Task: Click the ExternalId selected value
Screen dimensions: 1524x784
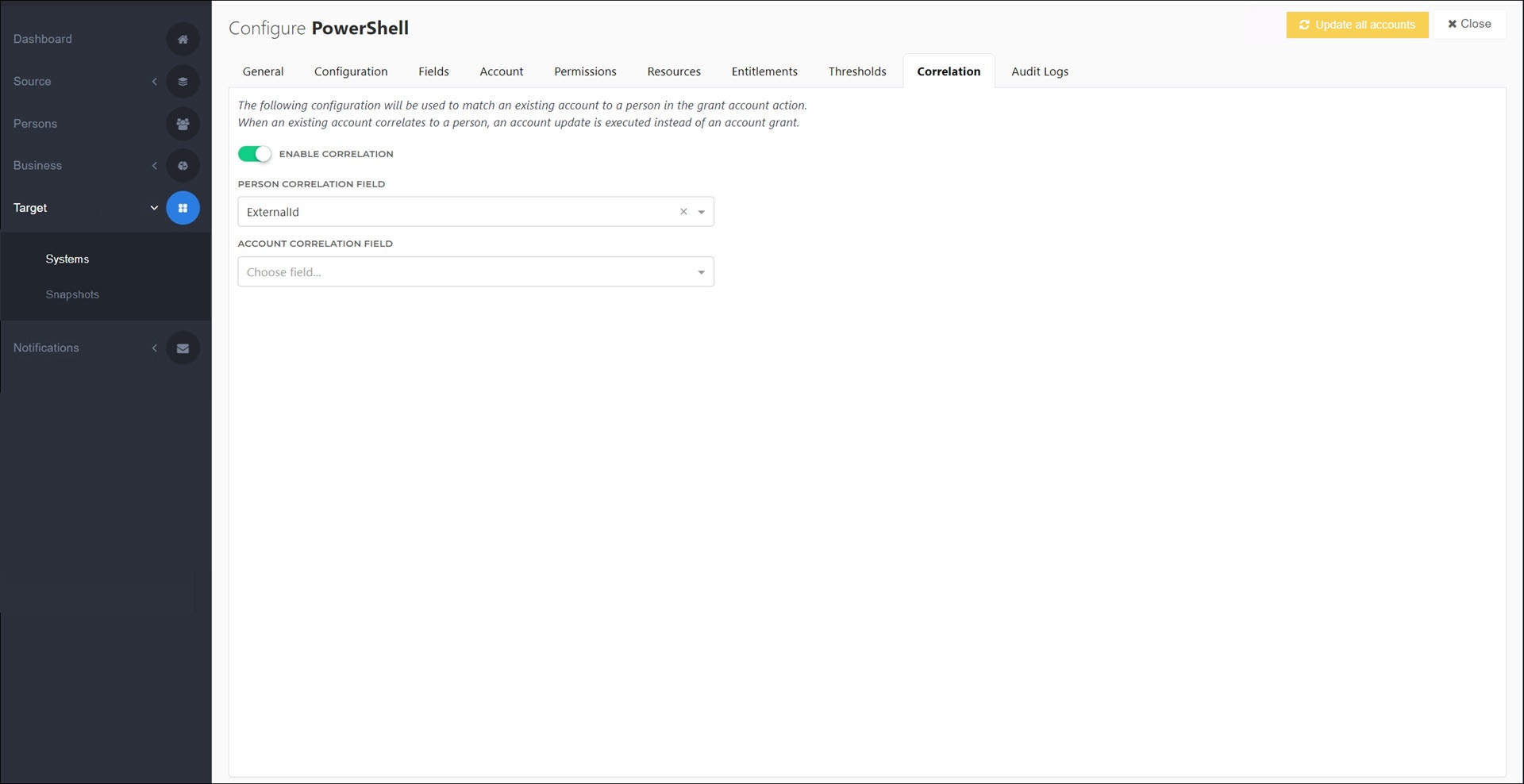Action: [x=273, y=212]
